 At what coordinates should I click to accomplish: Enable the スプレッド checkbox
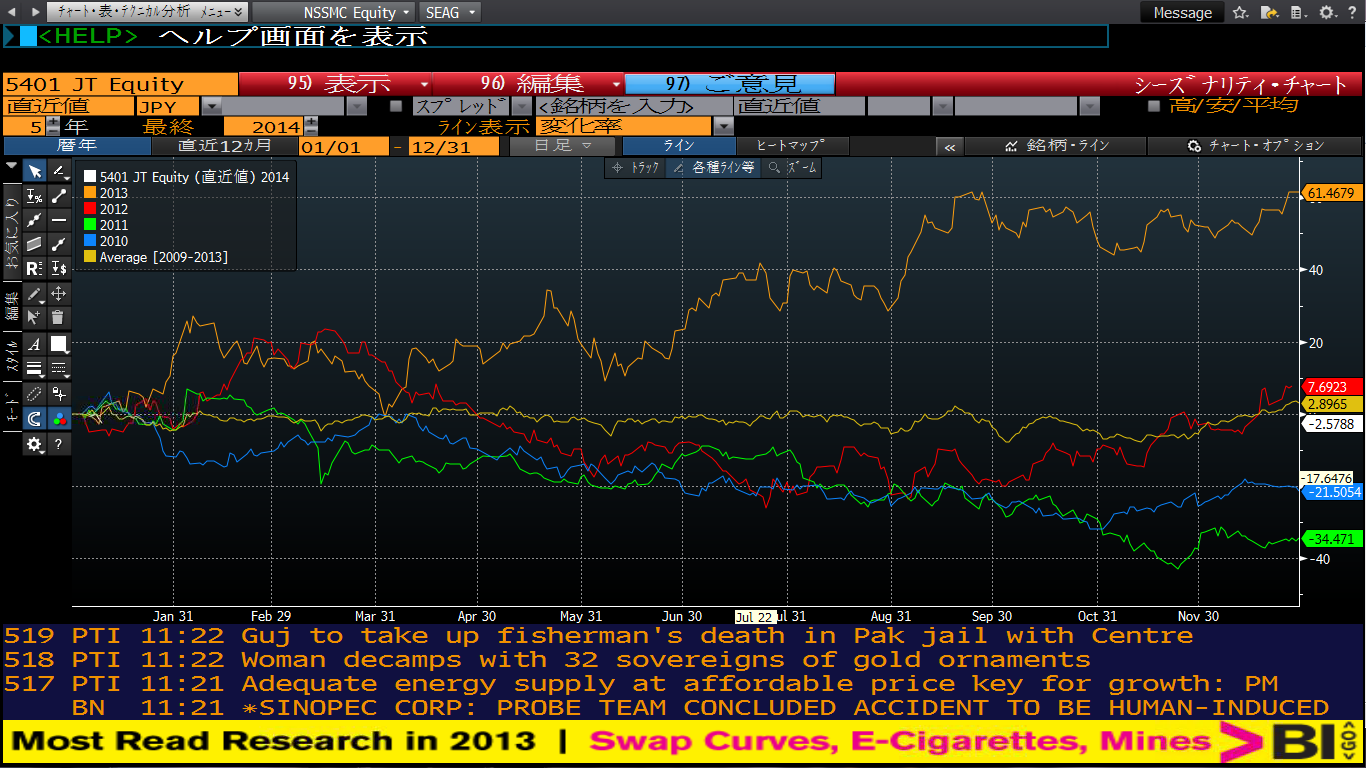(x=395, y=106)
